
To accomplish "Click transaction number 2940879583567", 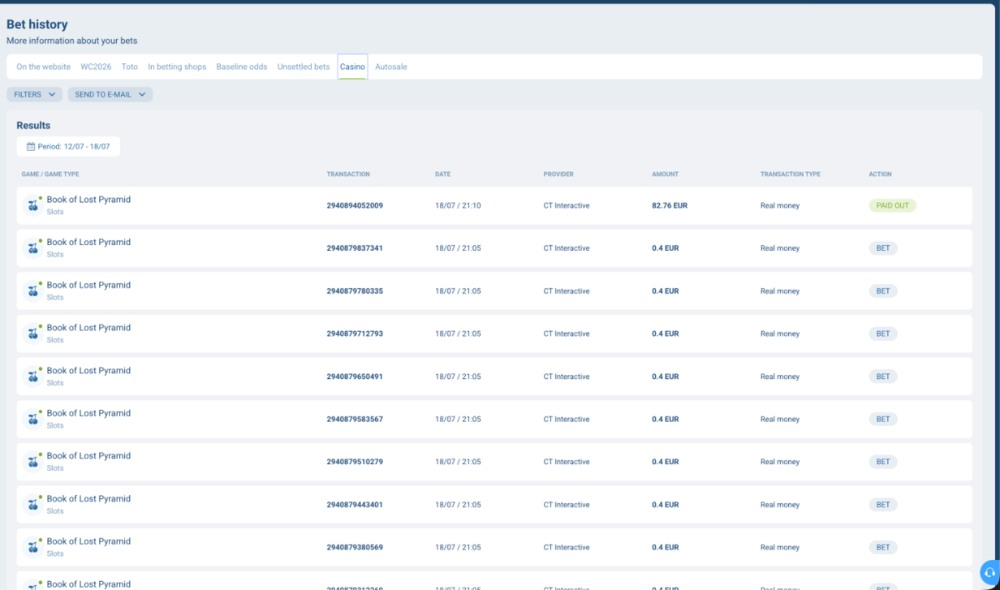I will click(x=355, y=419).
